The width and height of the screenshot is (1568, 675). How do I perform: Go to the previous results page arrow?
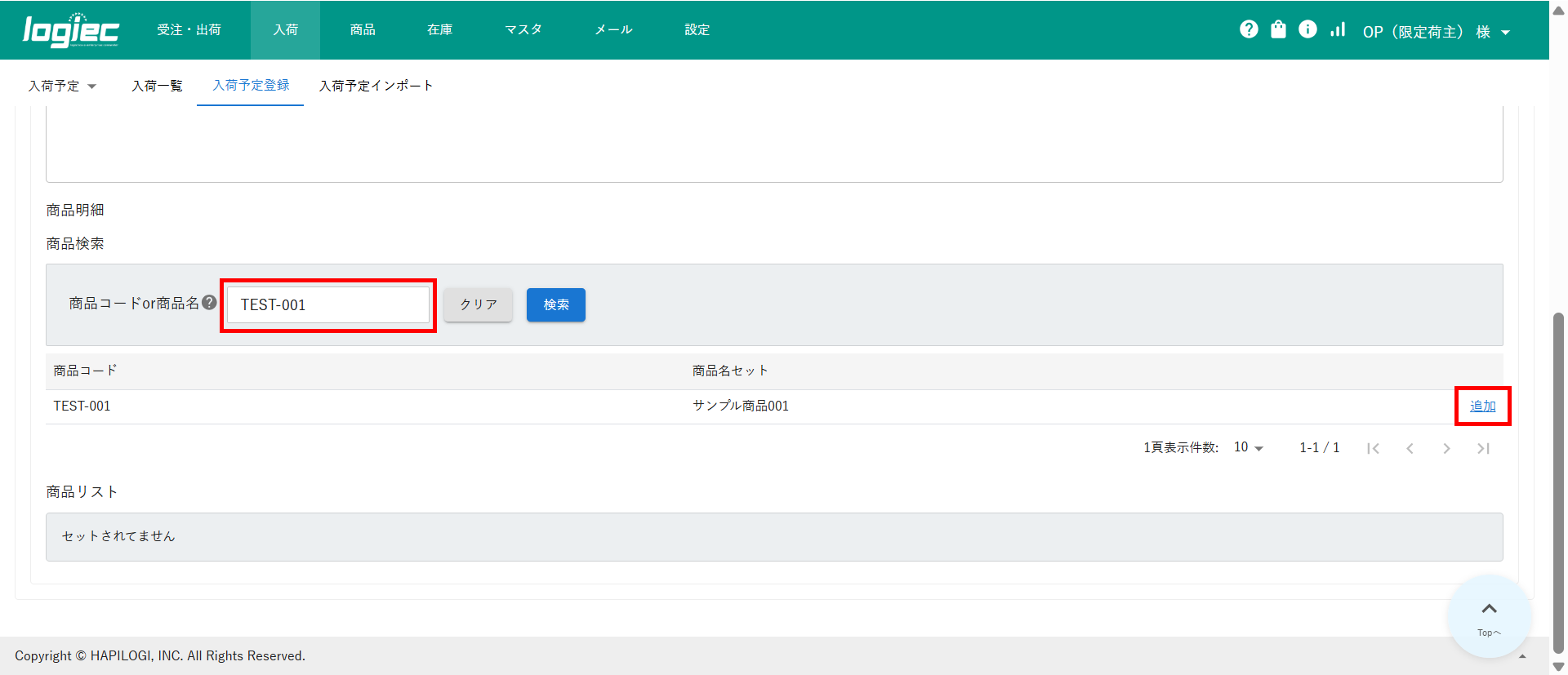tap(1410, 448)
